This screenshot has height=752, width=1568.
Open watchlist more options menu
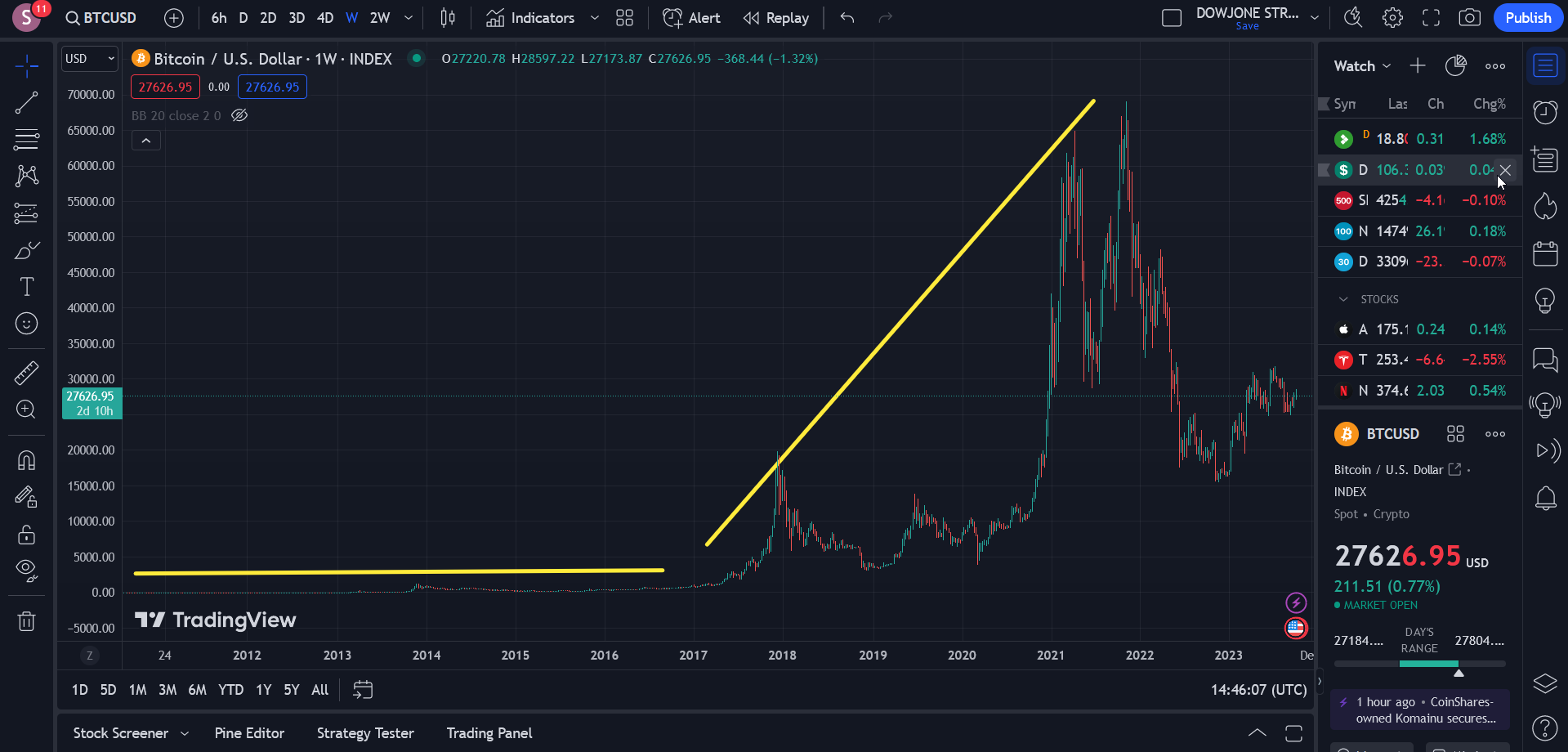(1495, 66)
